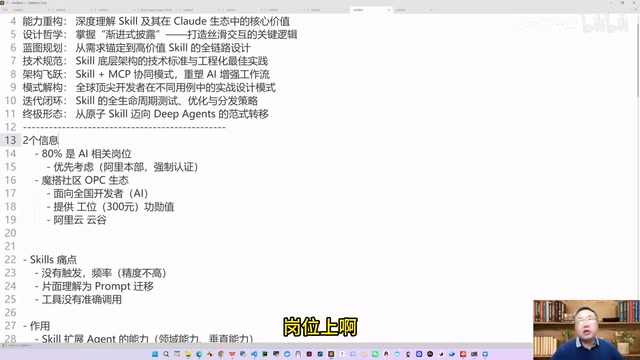Click the line "工具没有准确调用"
Screen dimensions: 640x360
coord(82,300)
